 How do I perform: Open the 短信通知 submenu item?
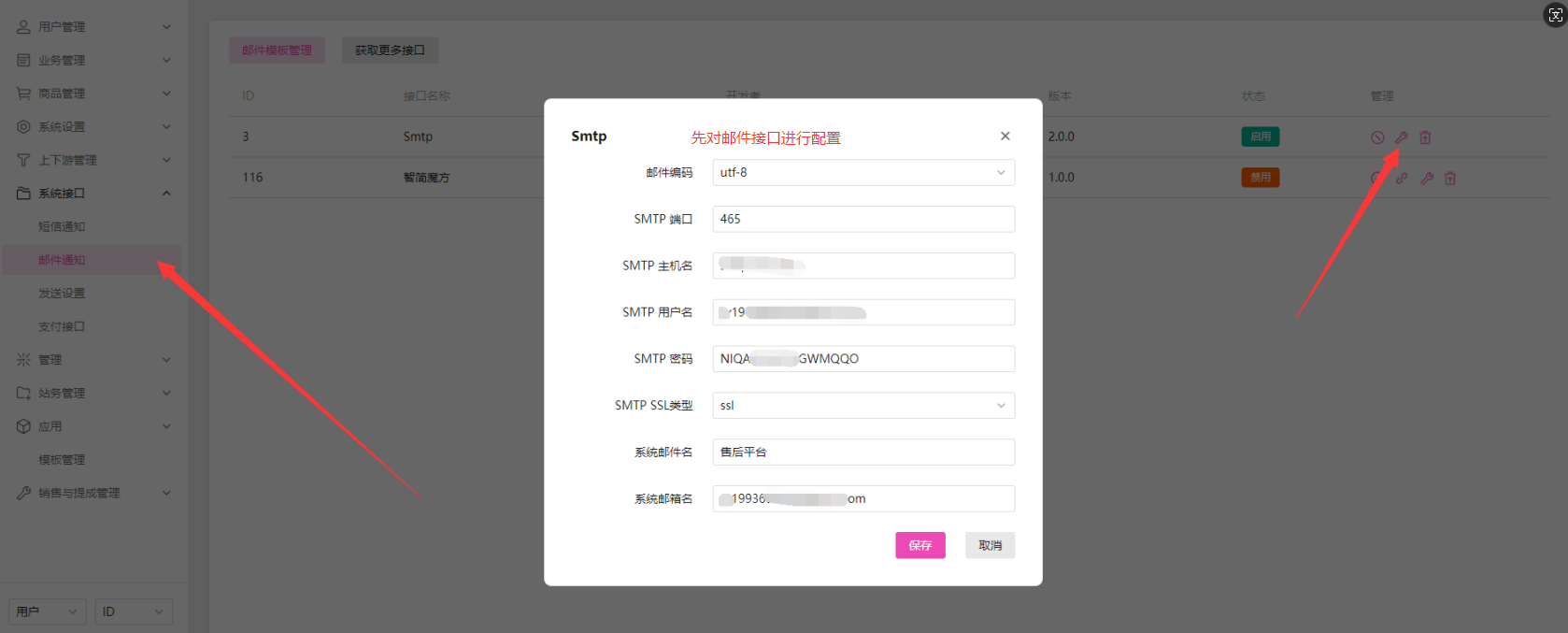[x=93, y=226]
